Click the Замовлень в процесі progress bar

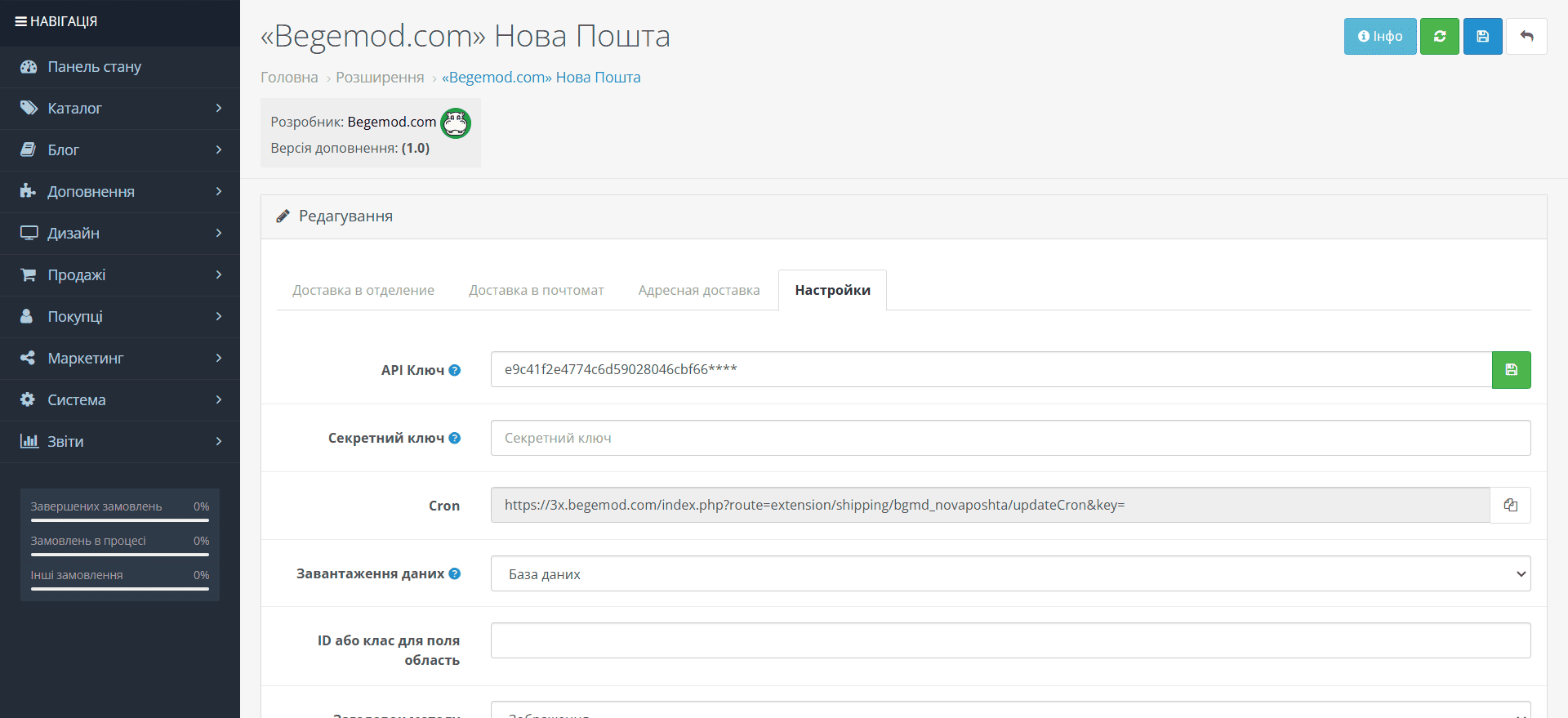[x=120, y=554]
